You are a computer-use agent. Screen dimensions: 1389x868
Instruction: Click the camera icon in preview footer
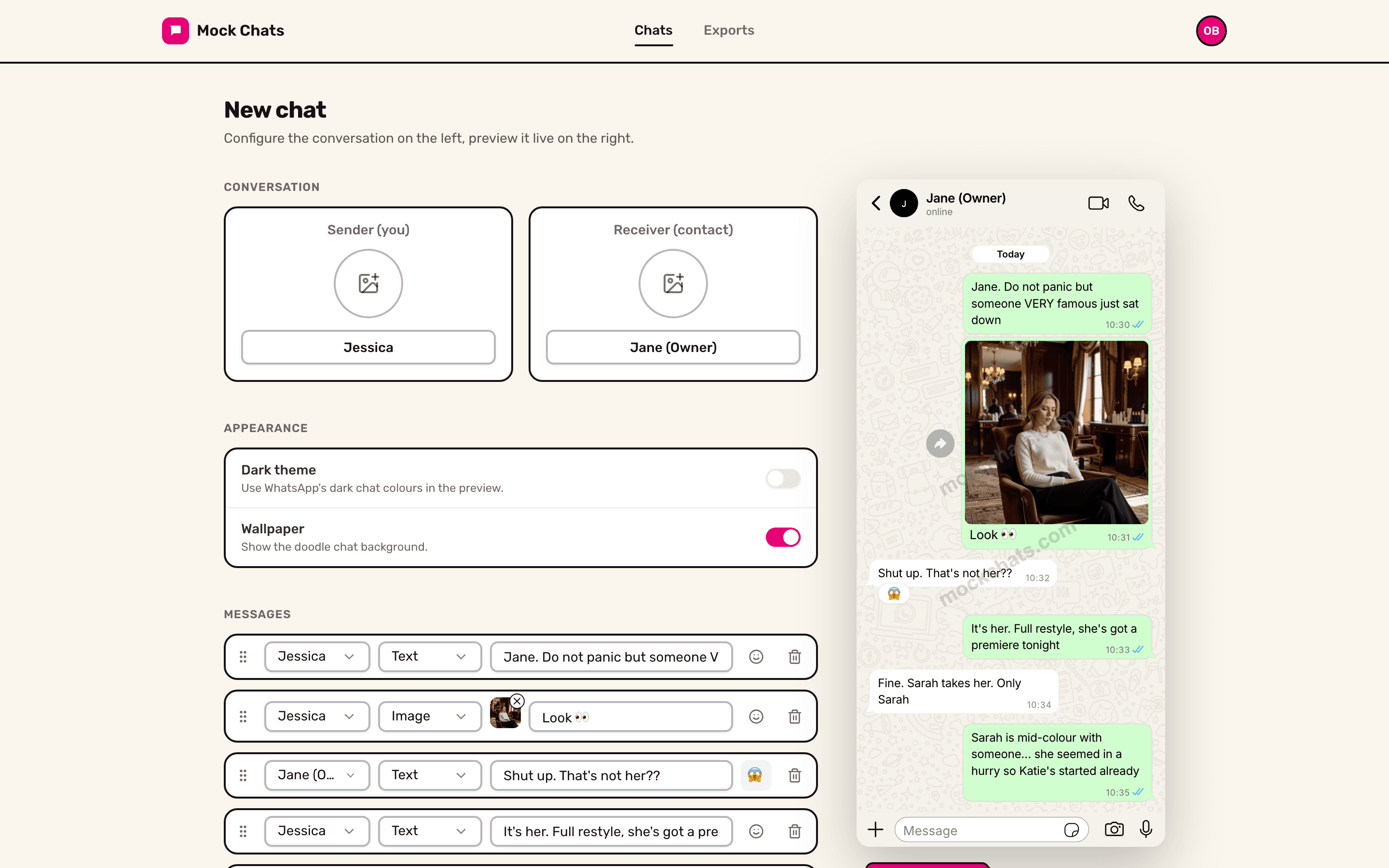pyautogui.click(x=1114, y=829)
